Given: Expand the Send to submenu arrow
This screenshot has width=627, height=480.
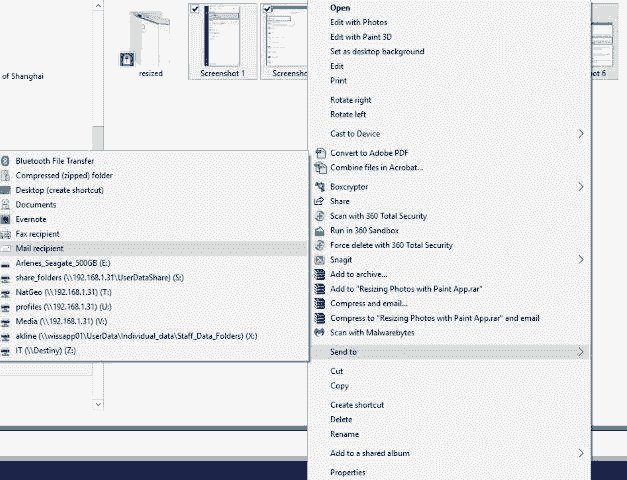Looking at the screenshot, I should [581, 352].
